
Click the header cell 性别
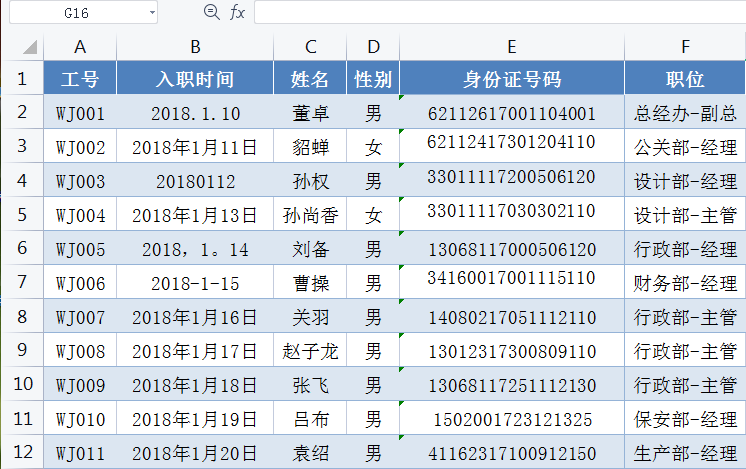(x=373, y=78)
